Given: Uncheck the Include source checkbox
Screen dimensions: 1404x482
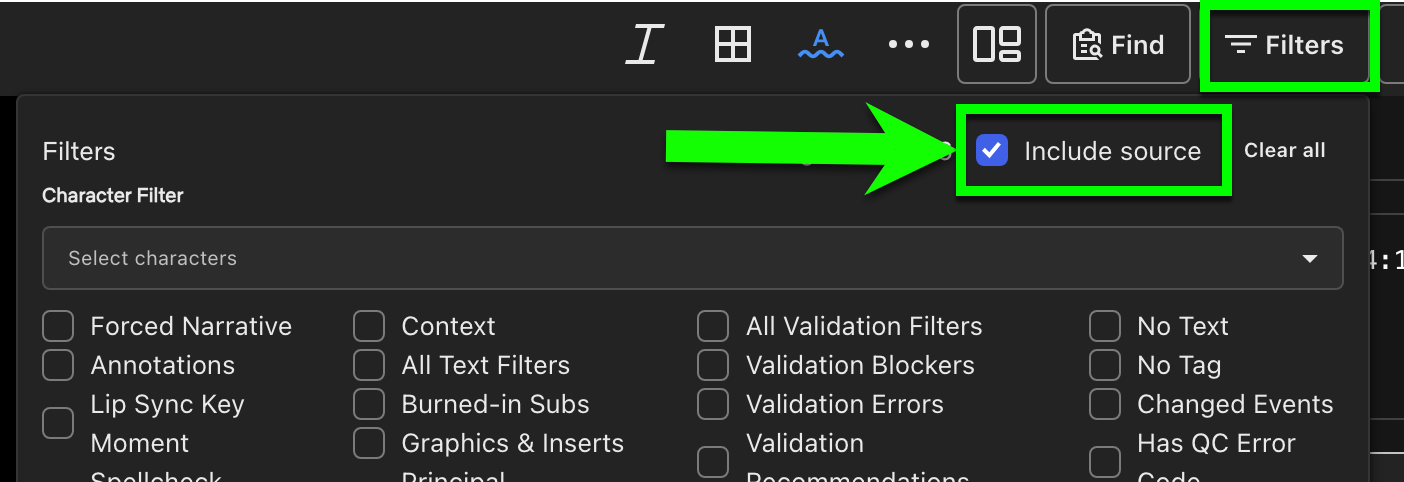Looking at the screenshot, I should [x=992, y=151].
